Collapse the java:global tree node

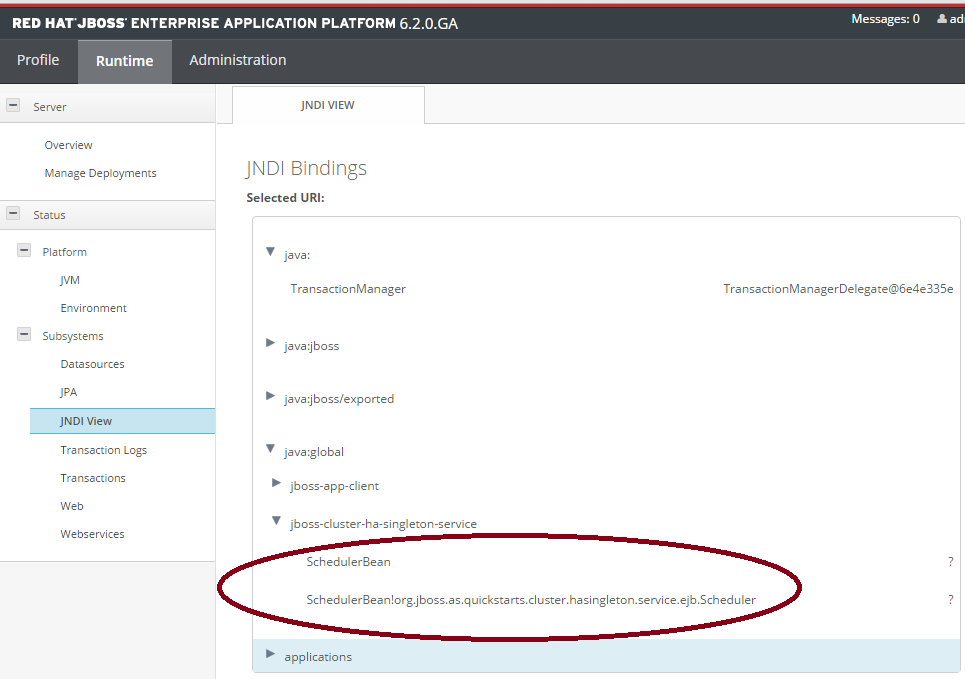click(270, 450)
